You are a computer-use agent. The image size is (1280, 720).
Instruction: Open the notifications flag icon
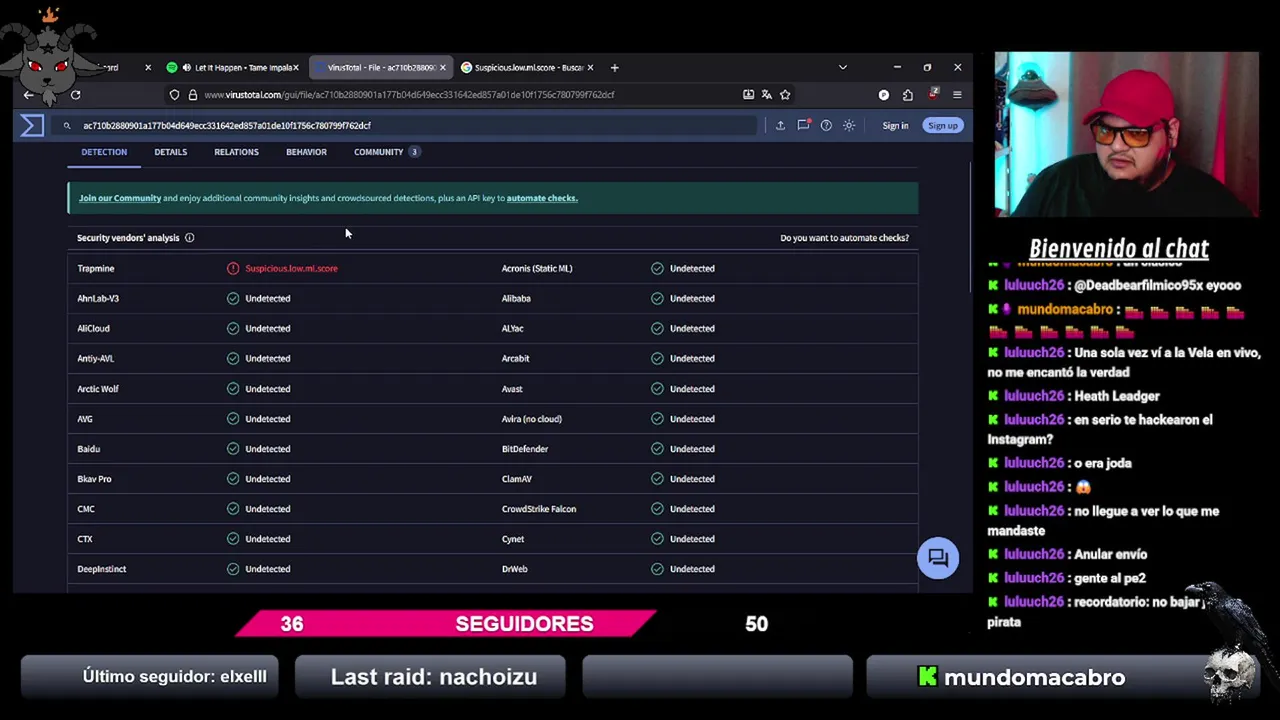(x=803, y=125)
